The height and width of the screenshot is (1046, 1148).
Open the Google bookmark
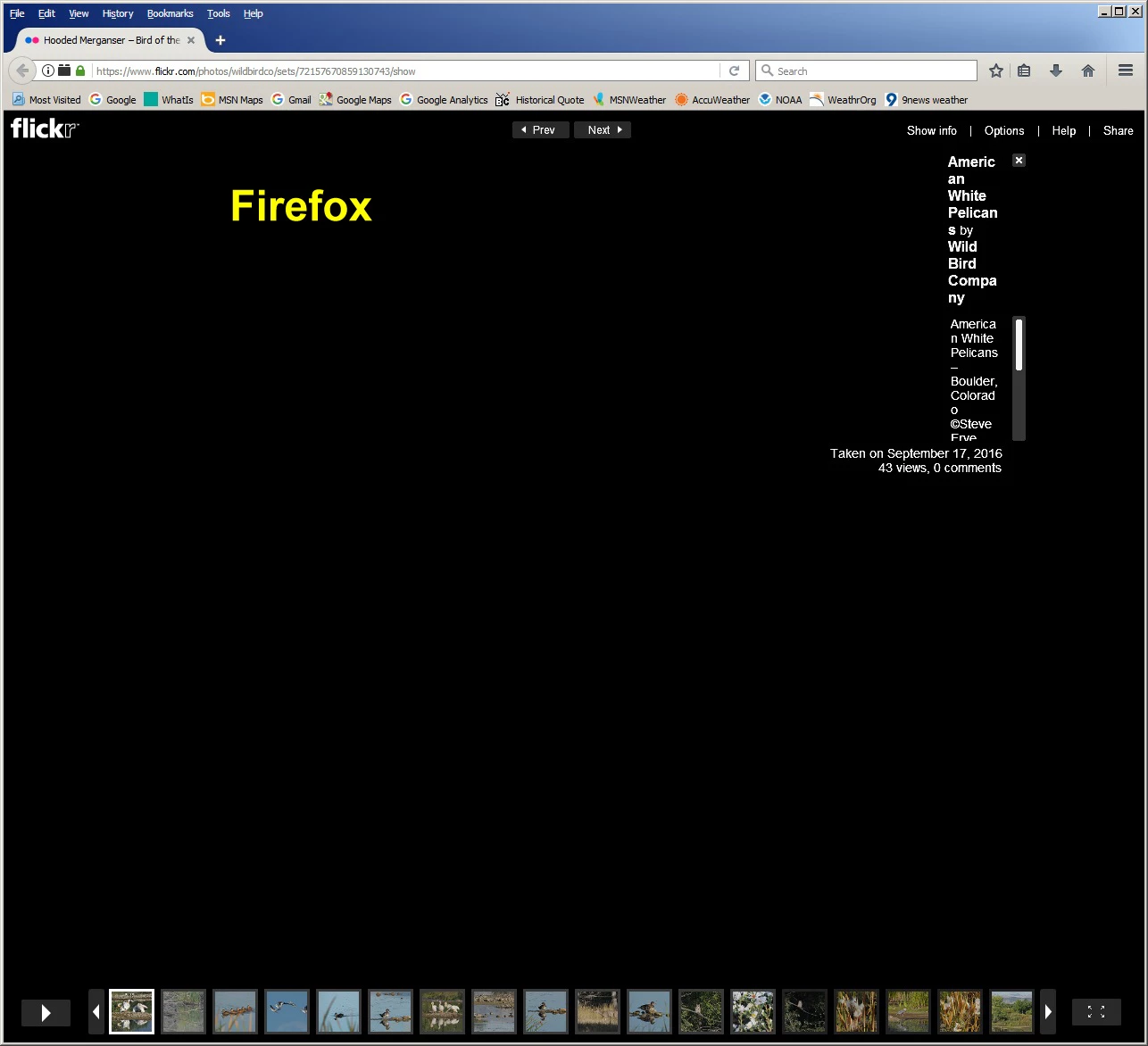coord(113,100)
